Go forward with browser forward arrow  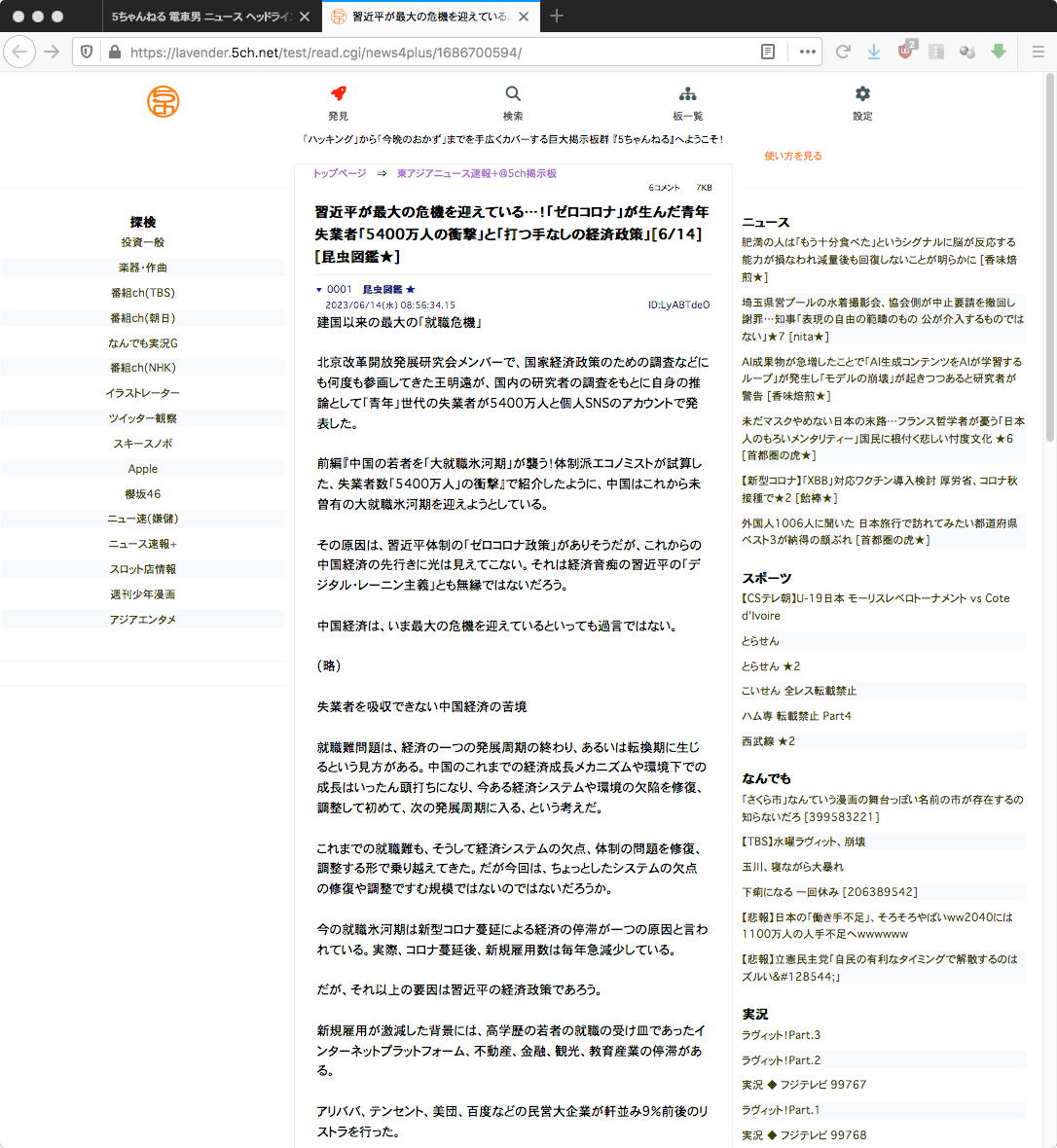point(52,52)
